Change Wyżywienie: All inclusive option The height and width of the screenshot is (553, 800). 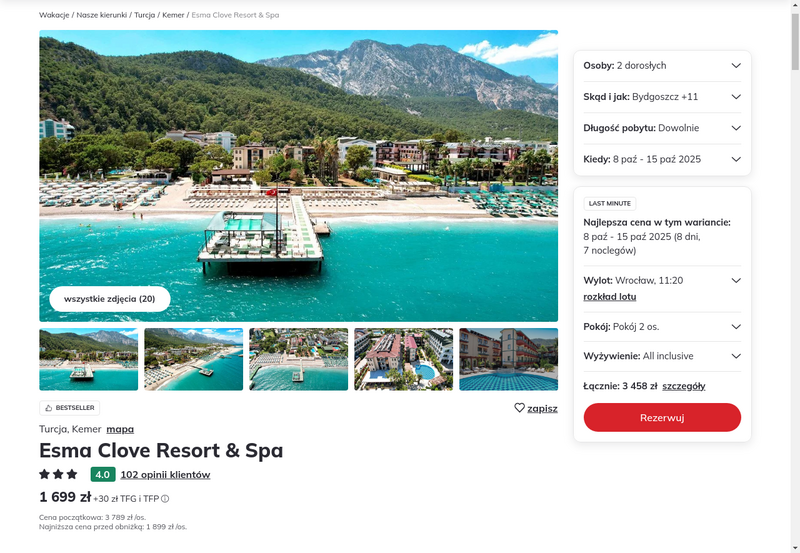[662, 356]
